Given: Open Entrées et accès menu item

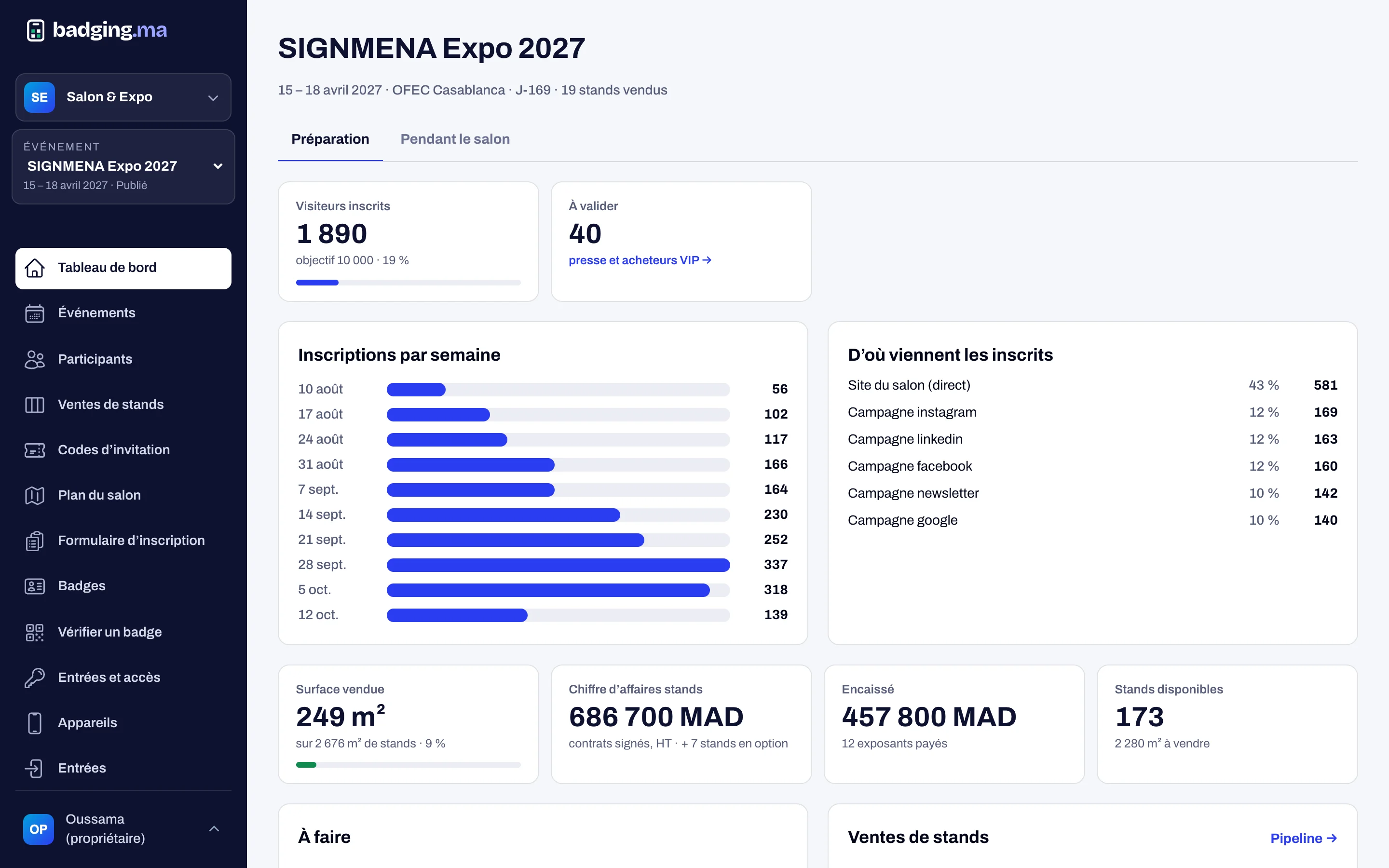Looking at the screenshot, I should 123,678.
